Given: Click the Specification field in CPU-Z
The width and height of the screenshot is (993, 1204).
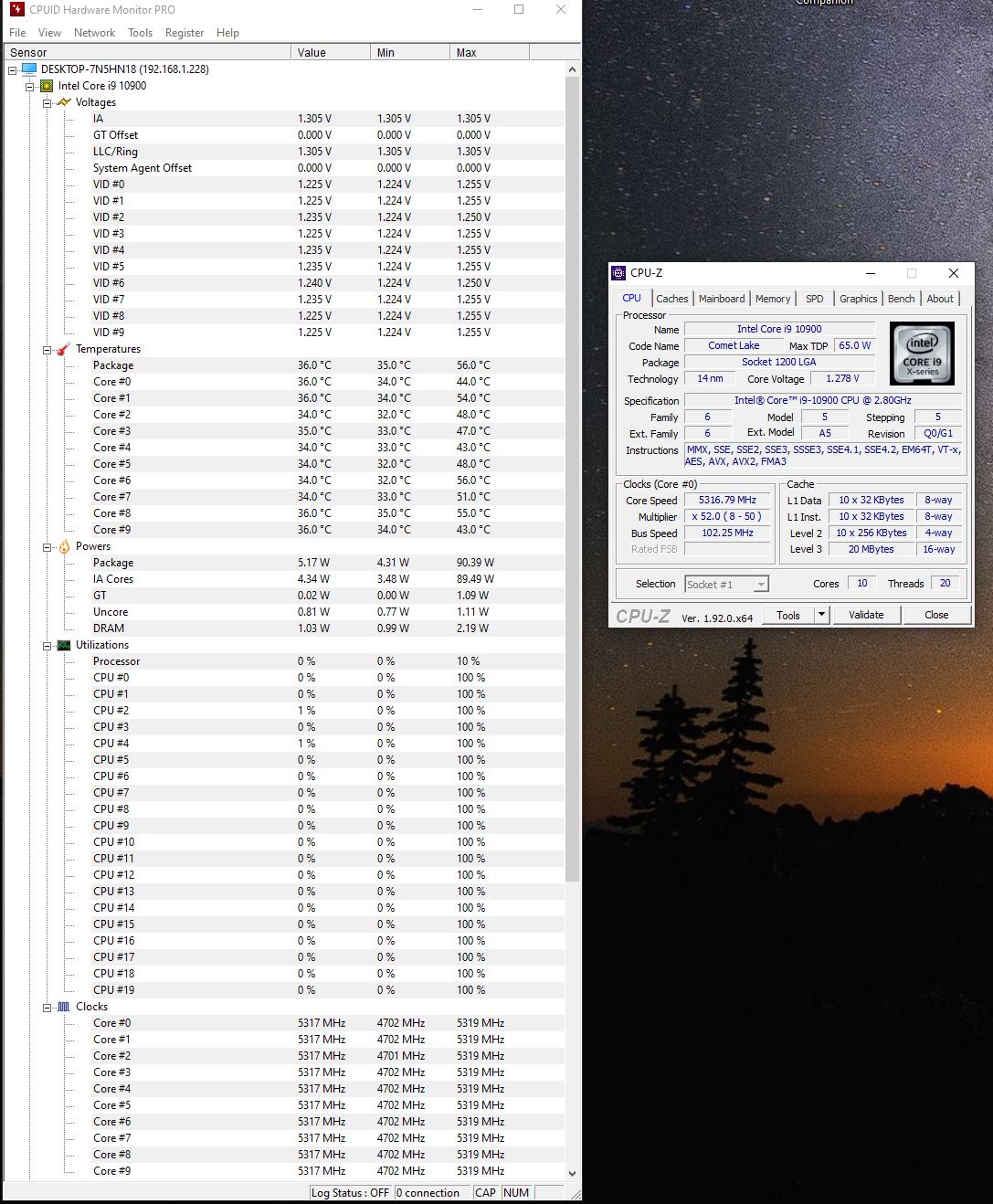Looking at the screenshot, I should [822, 400].
